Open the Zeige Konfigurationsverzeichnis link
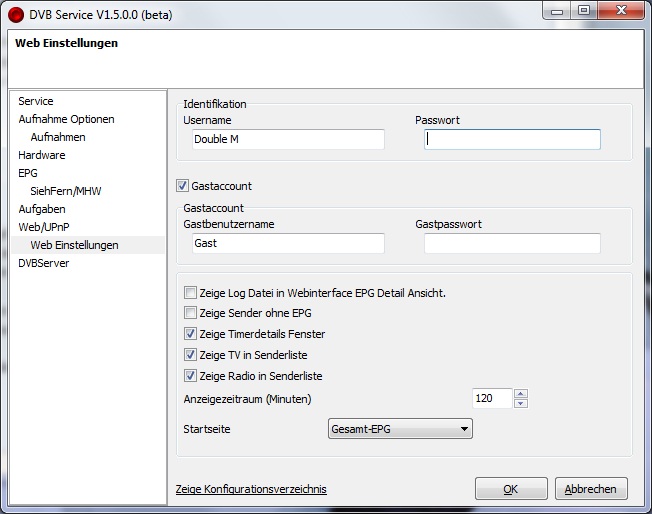Screen dimensions: 652x514 [x=251, y=489]
